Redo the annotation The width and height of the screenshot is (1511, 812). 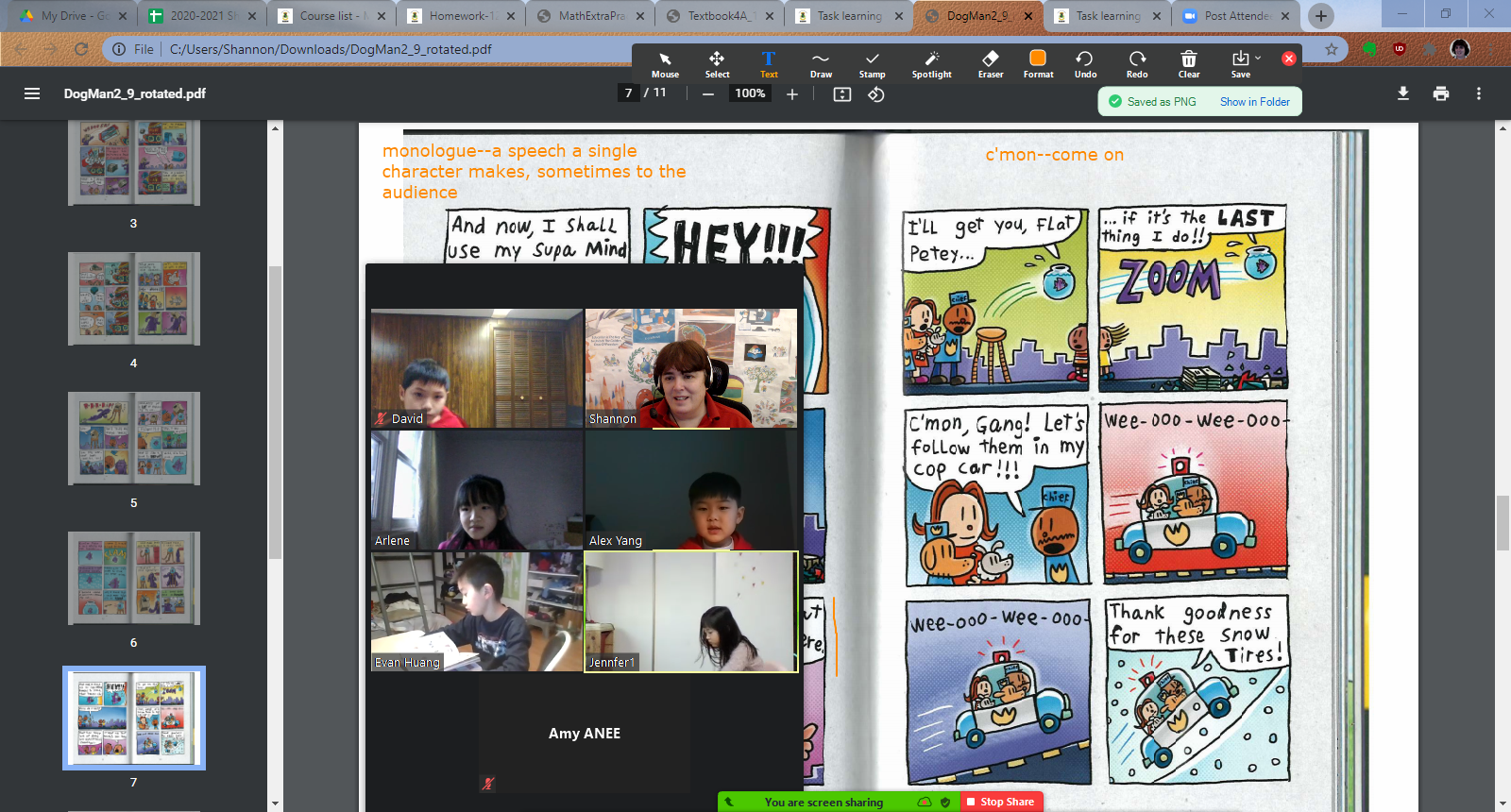coord(1137,64)
